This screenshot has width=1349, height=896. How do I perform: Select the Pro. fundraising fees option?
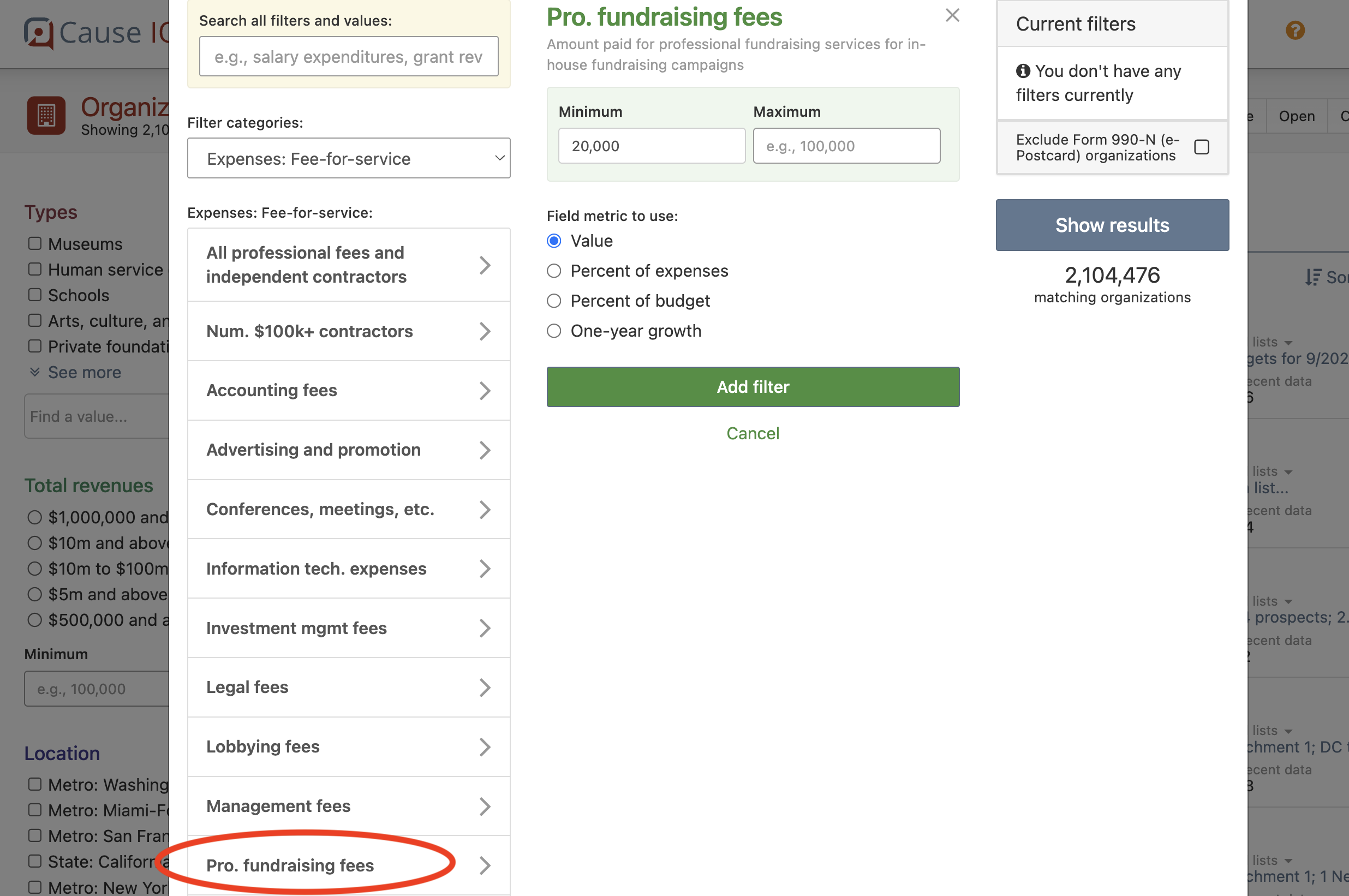pyautogui.click(x=291, y=865)
